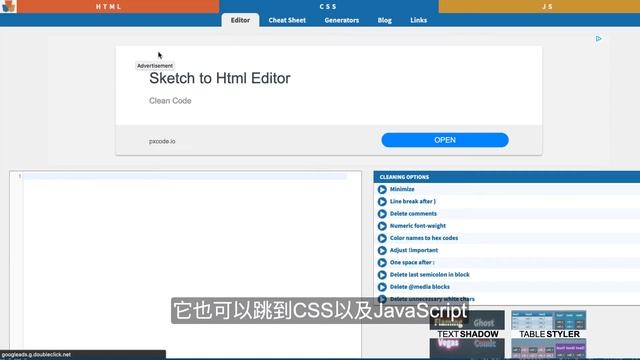Toggle the Minimize cleaning option
Screen dimensions: 640x360
tap(382, 189)
